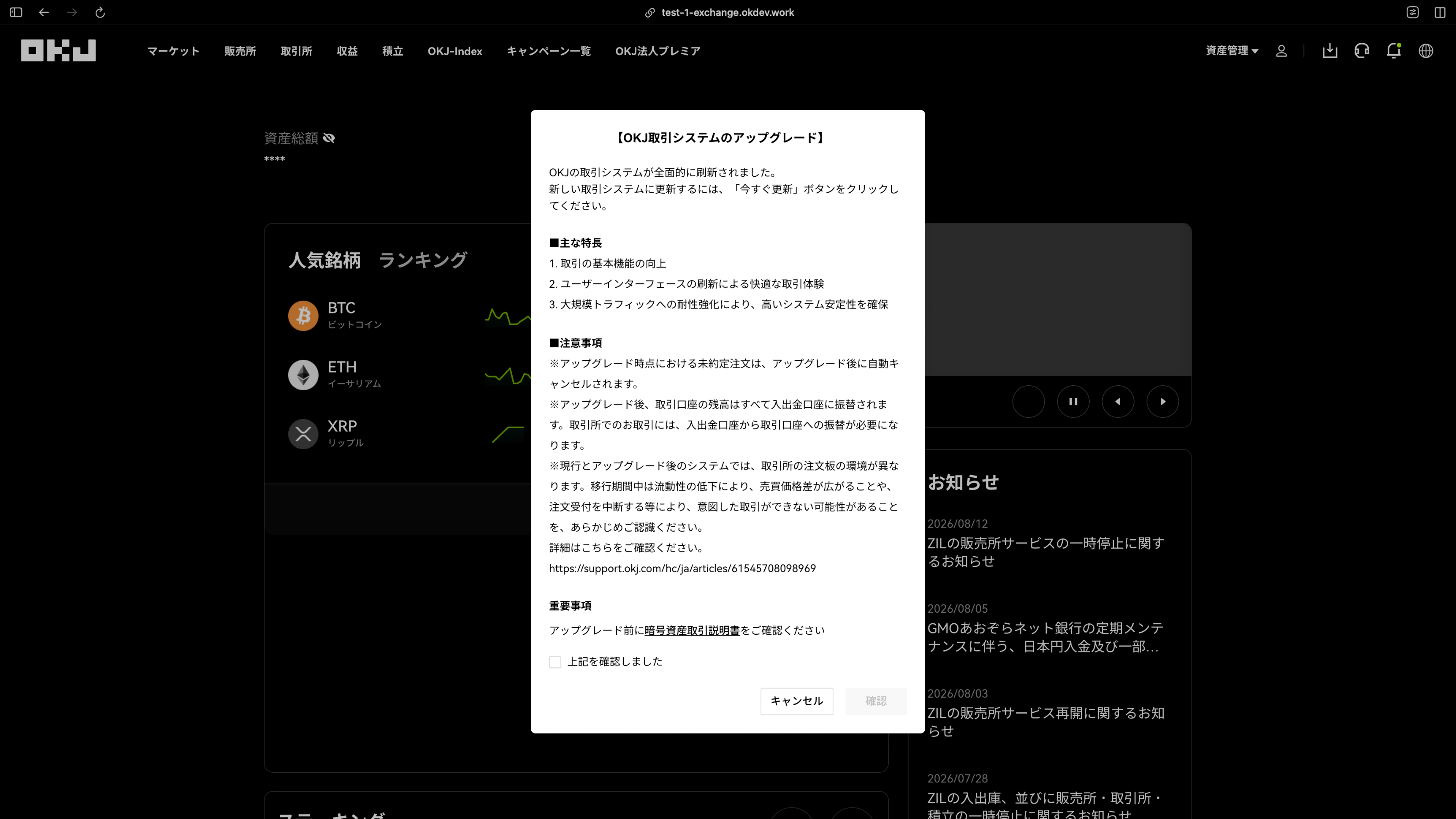Screen dimensions: 1456x819
Task: Click the 人気銘柄 ランキング heading
Action: tap(378, 260)
